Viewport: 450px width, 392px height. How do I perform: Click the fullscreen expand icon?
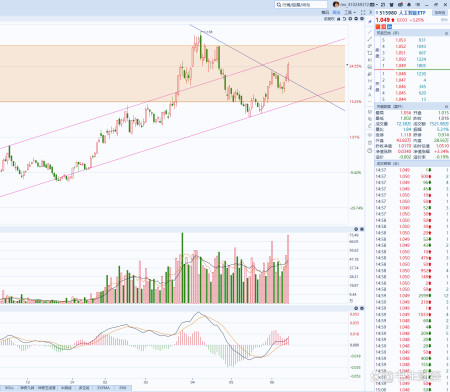(363, 12)
